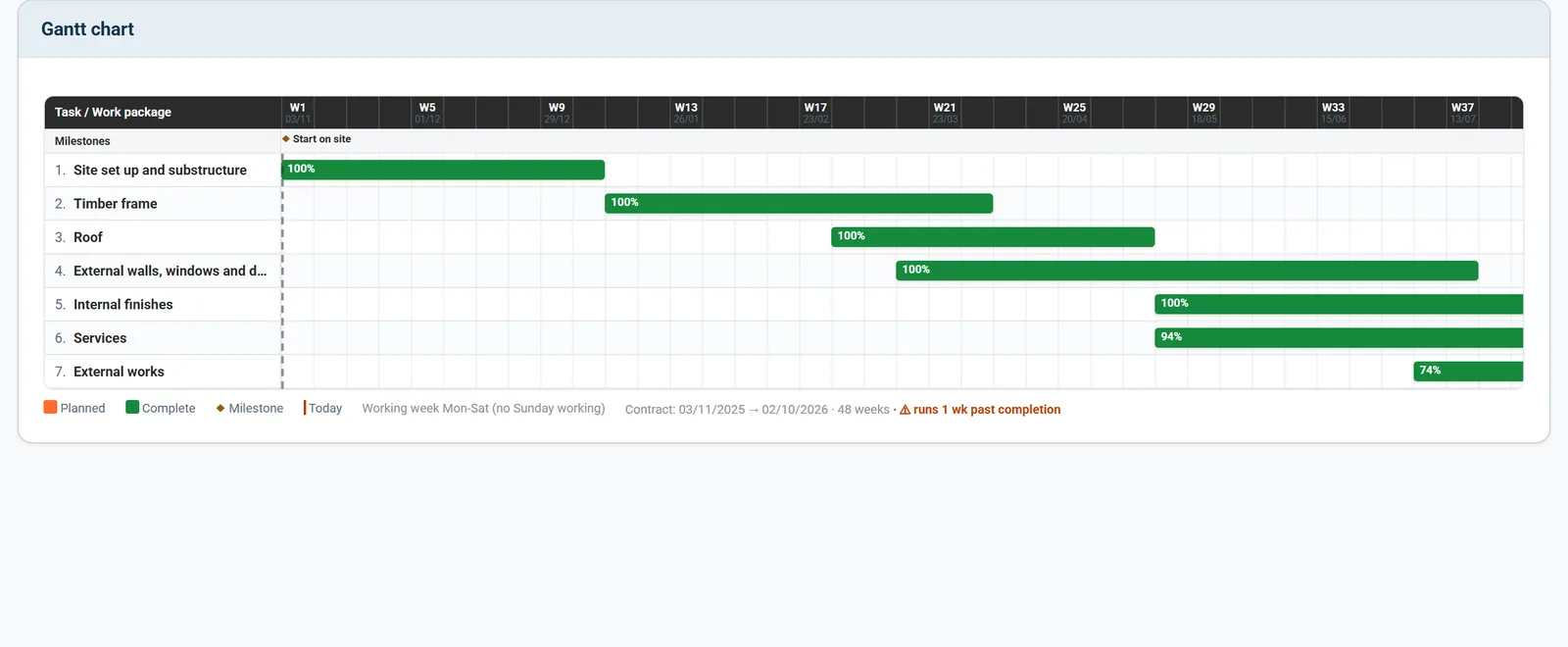Viewport: 1568px width, 647px height.
Task: Click the W1 week header
Action: coord(298,113)
